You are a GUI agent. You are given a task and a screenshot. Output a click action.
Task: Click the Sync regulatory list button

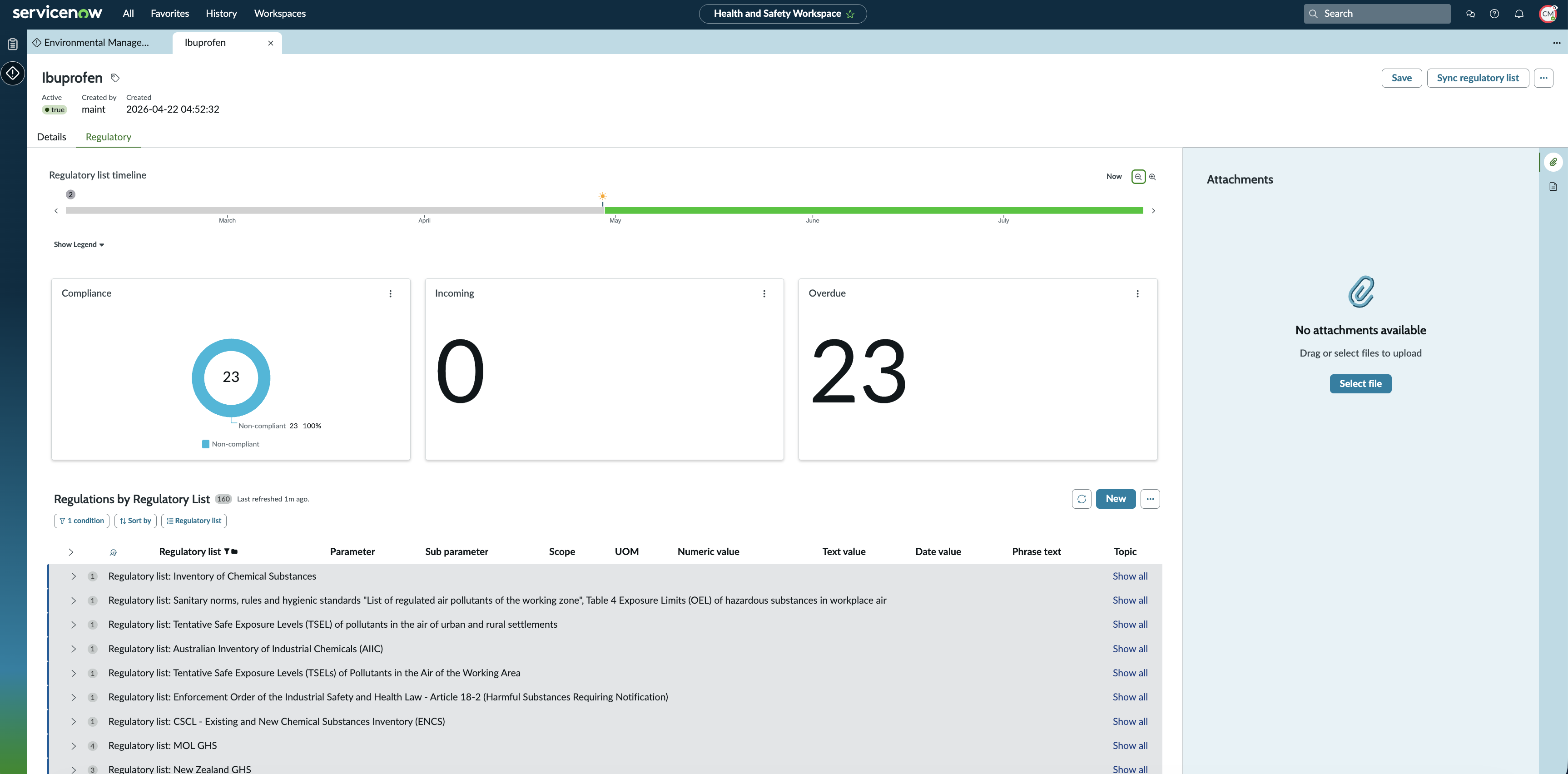point(1478,78)
